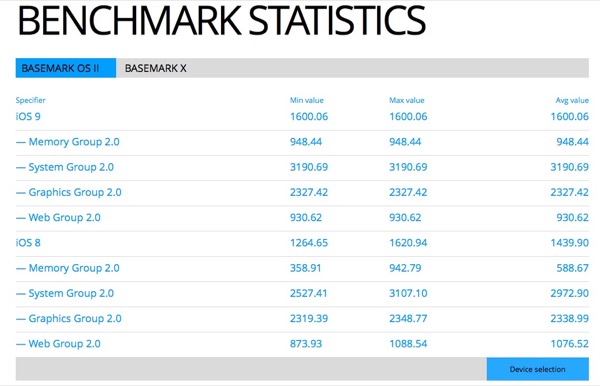Click the Min value column header
This screenshot has width=600, height=386.
coord(307,100)
